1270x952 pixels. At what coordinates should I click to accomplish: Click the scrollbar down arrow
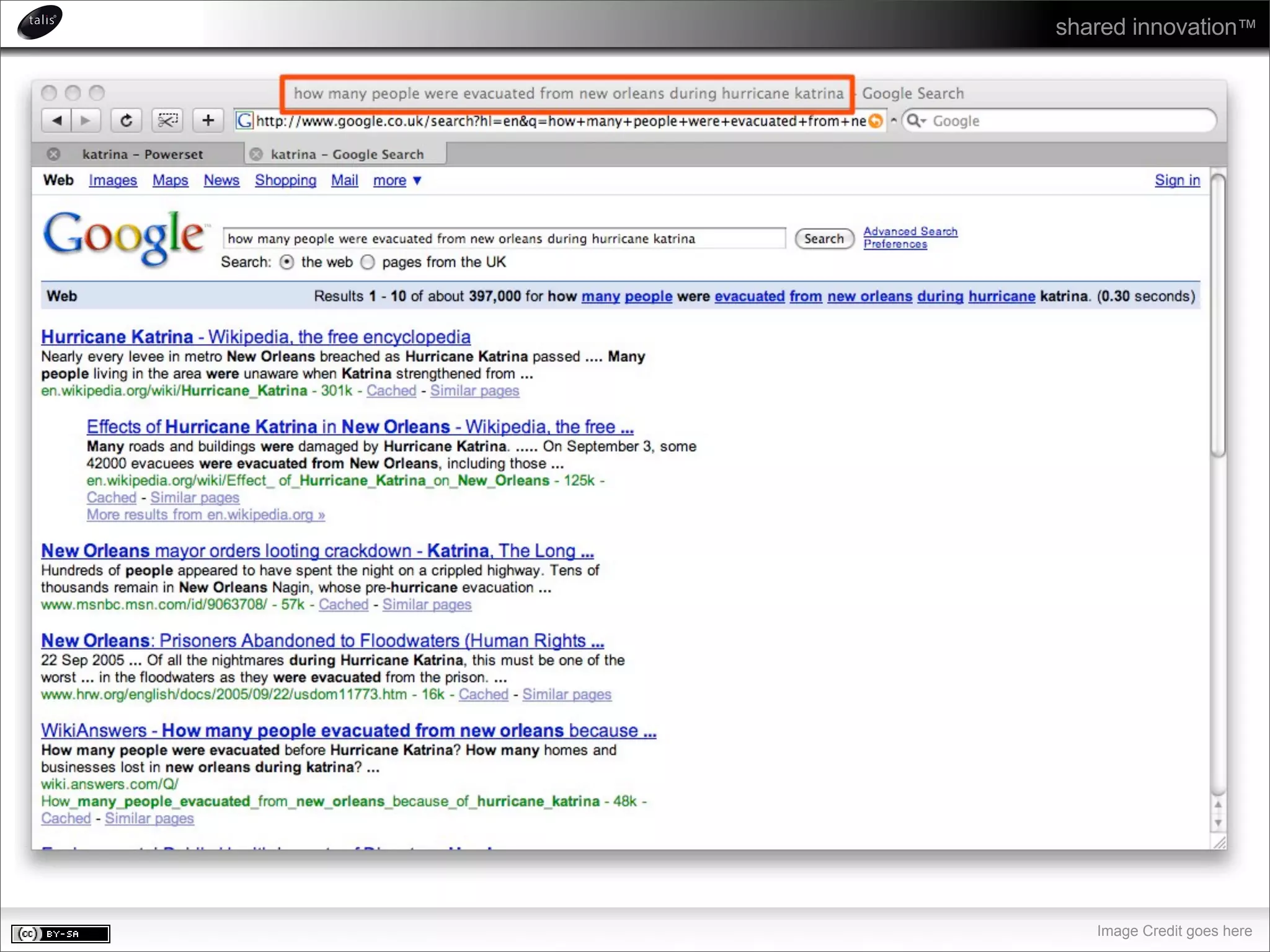pyautogui.click(x=1218, y=822)
